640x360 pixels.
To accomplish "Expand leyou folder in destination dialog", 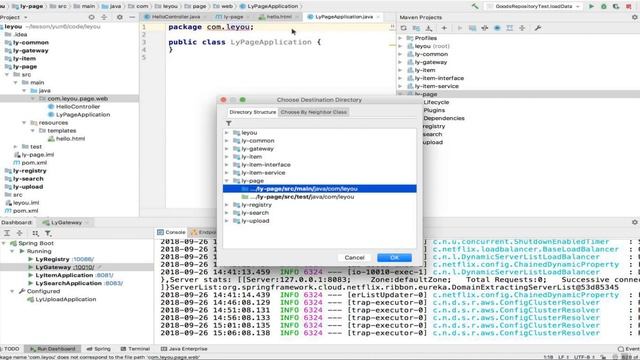I will click(x=227, y=133).
